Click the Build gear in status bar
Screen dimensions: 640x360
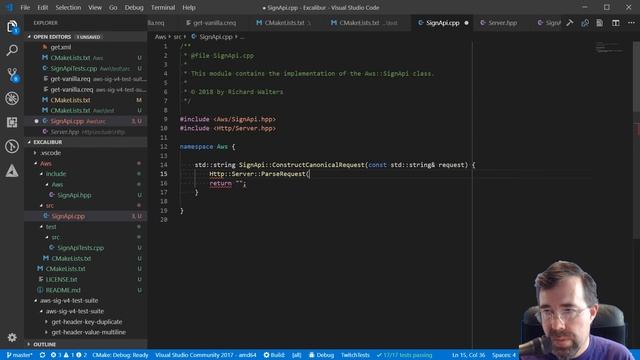(x=273, y=355)
